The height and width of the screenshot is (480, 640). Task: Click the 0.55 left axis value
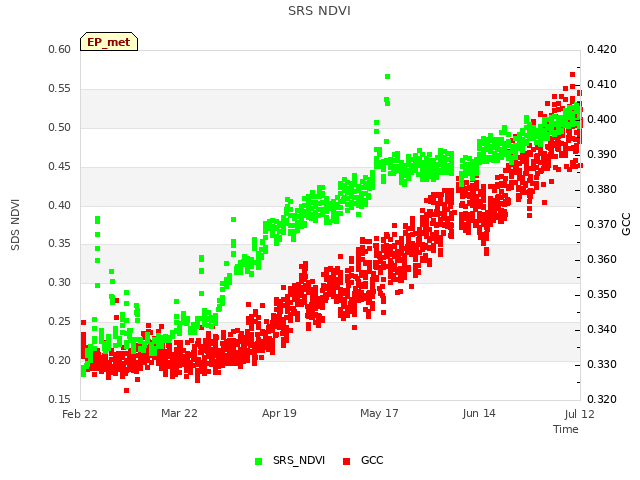tap(60, 89)
